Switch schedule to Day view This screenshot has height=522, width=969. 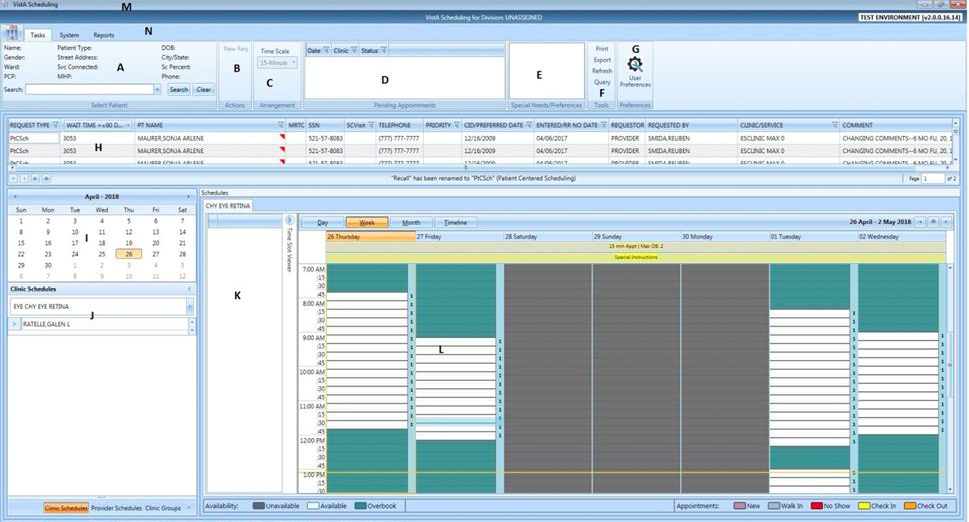click(322, 222)
